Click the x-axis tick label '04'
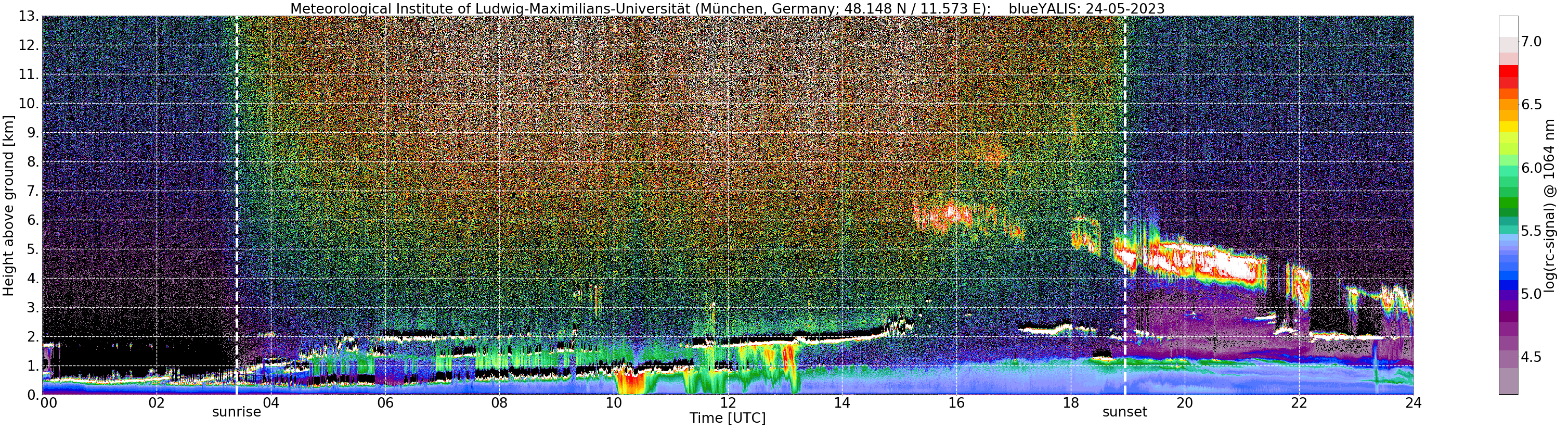The image size is (1568, 429). click(271, 403)
